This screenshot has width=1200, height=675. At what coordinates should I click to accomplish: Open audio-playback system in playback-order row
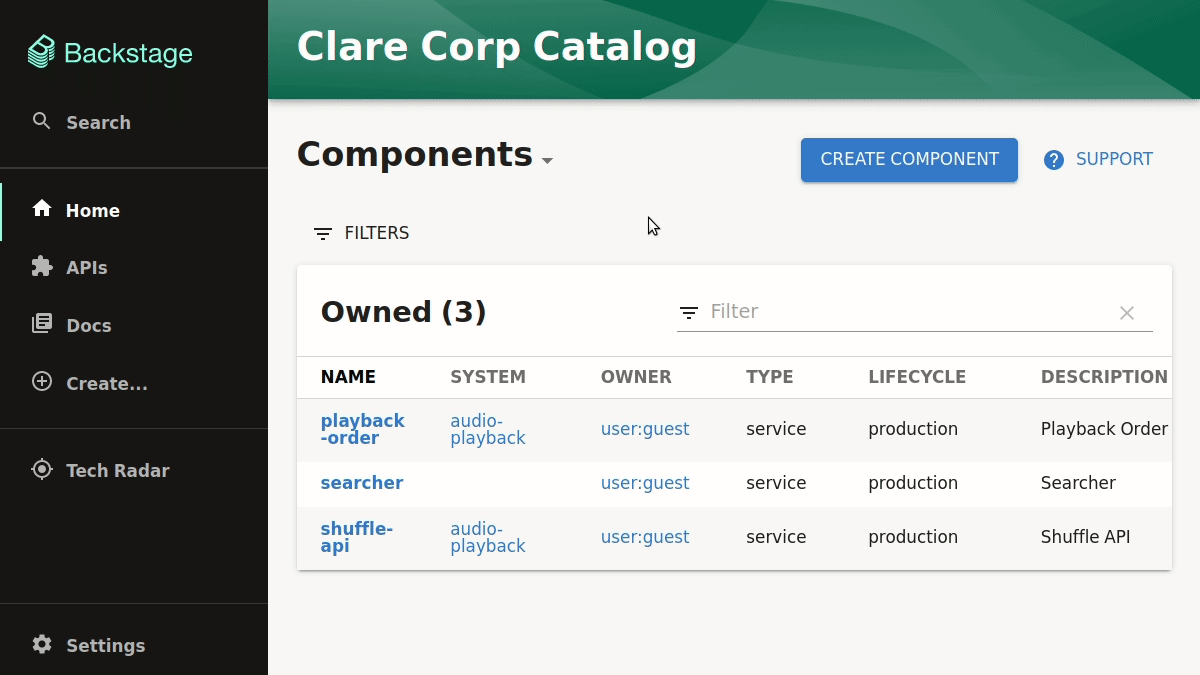click(x=487, y=429)
